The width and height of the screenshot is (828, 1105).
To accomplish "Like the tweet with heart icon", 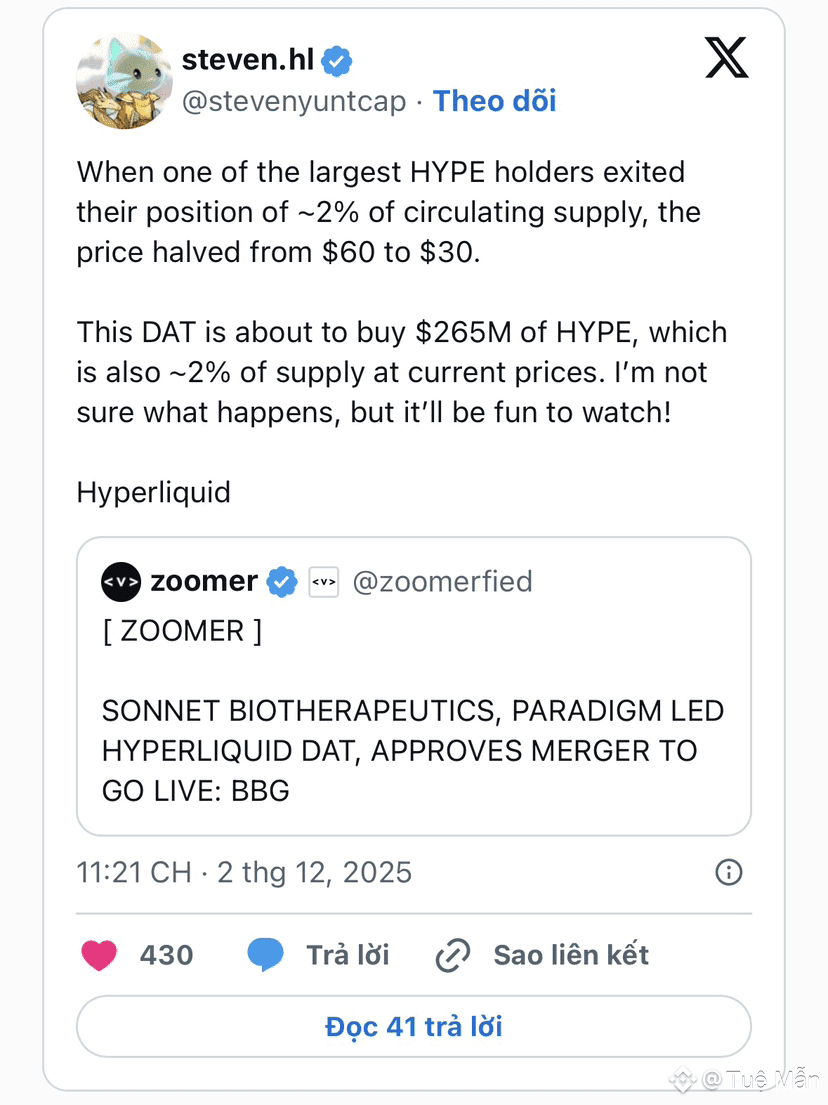I will 99,955.
